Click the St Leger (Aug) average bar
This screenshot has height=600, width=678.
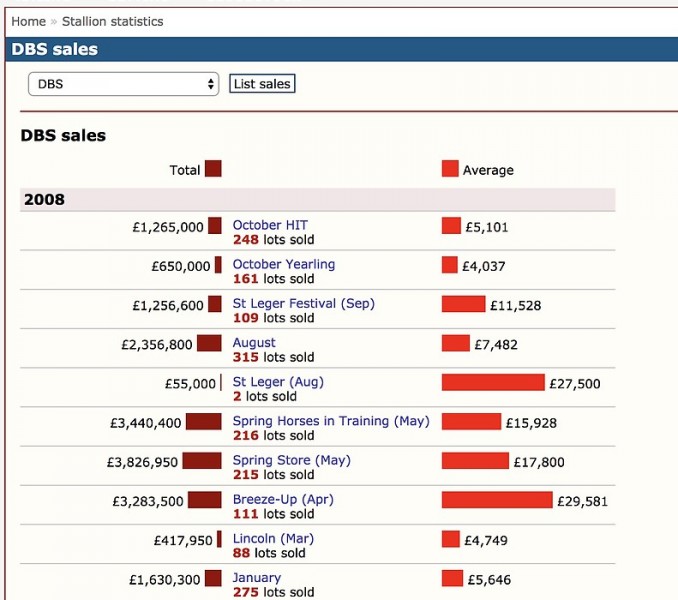click(x=493, y=382)
